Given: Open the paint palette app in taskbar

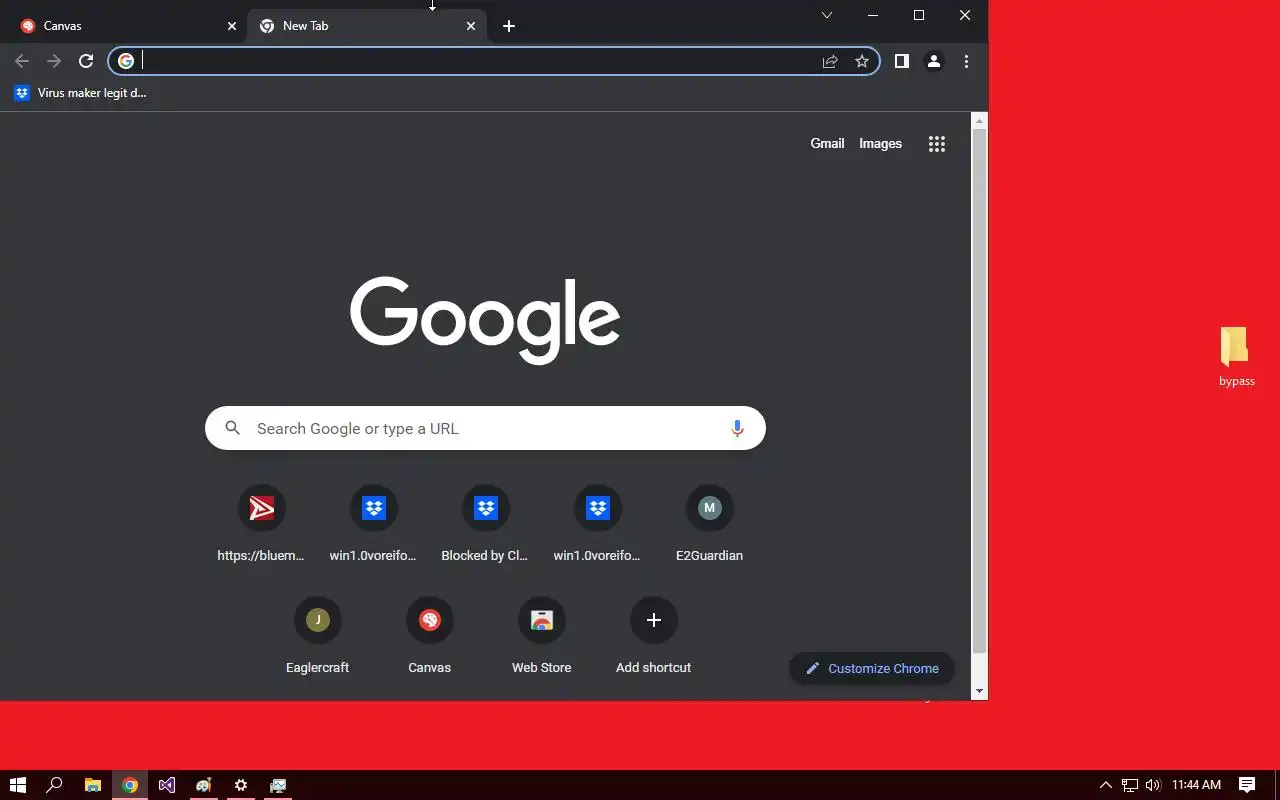Looking at the screenshot, I should (x=204, y=785).
